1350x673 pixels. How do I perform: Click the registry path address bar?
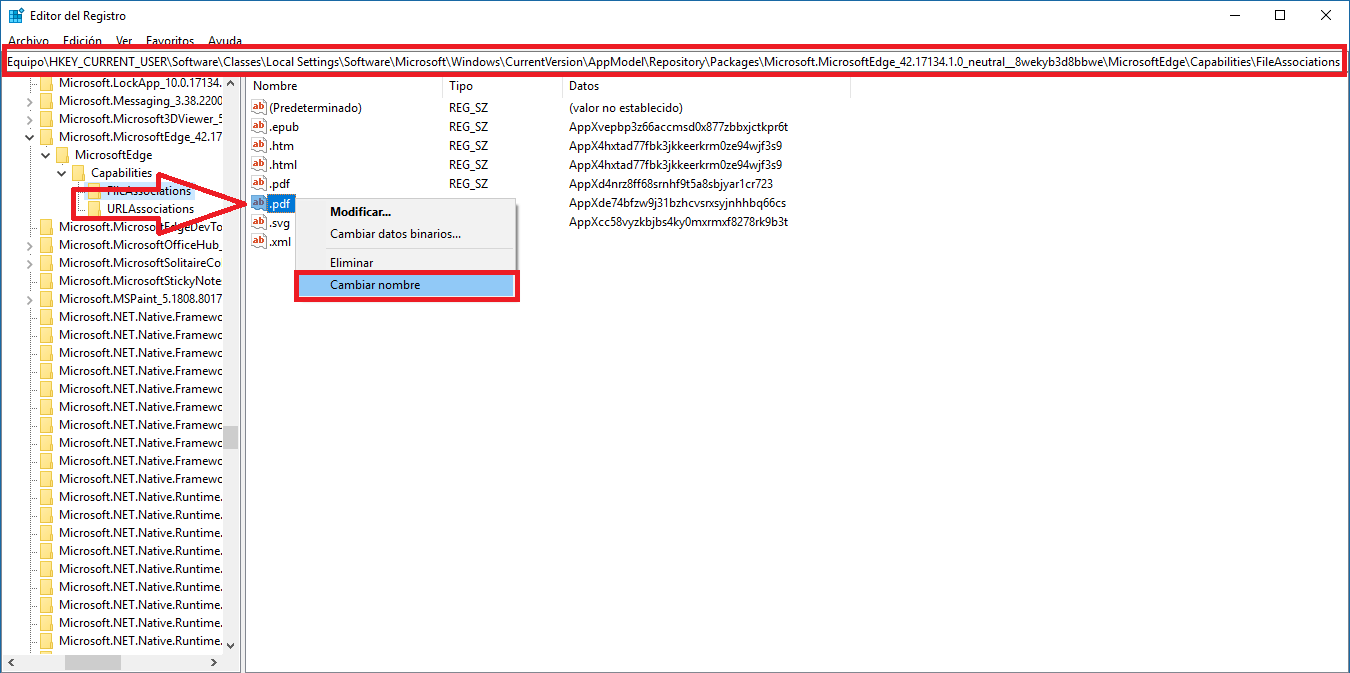(674, 62)
